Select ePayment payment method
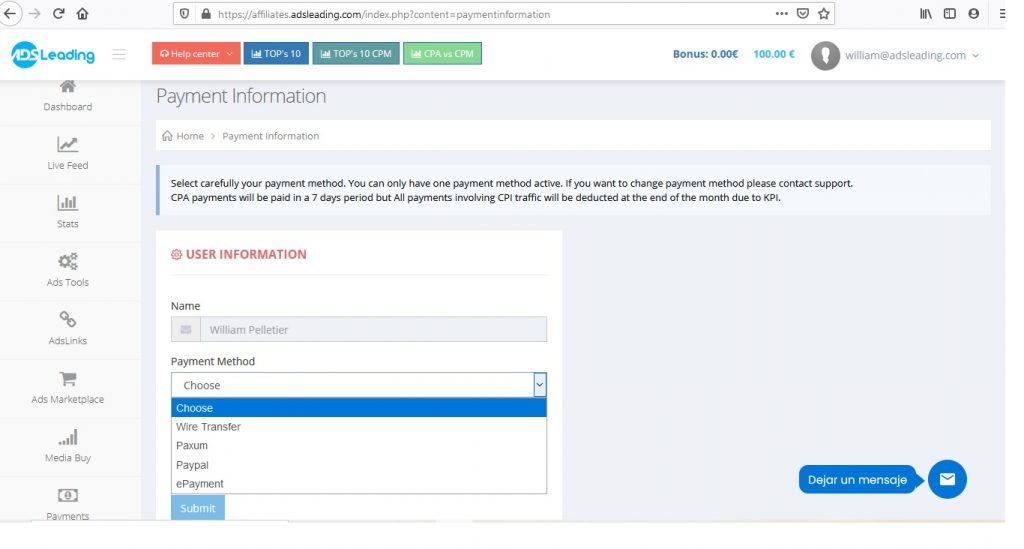This screenshot has height=549, width=1024. [x=359, y=484]
